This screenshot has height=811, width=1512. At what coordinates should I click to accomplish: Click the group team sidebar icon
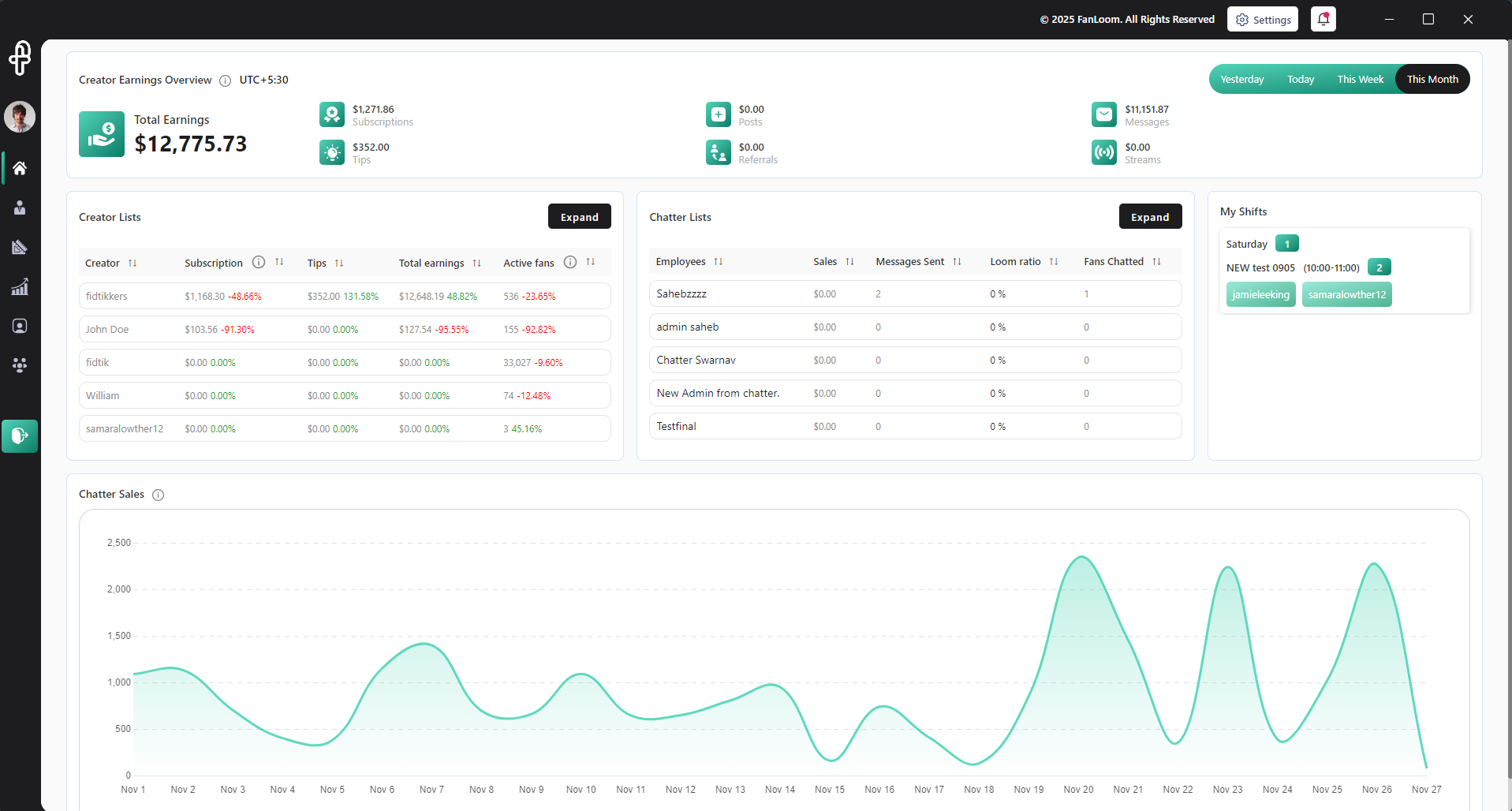pyautogui.click(x=20, y=364)
